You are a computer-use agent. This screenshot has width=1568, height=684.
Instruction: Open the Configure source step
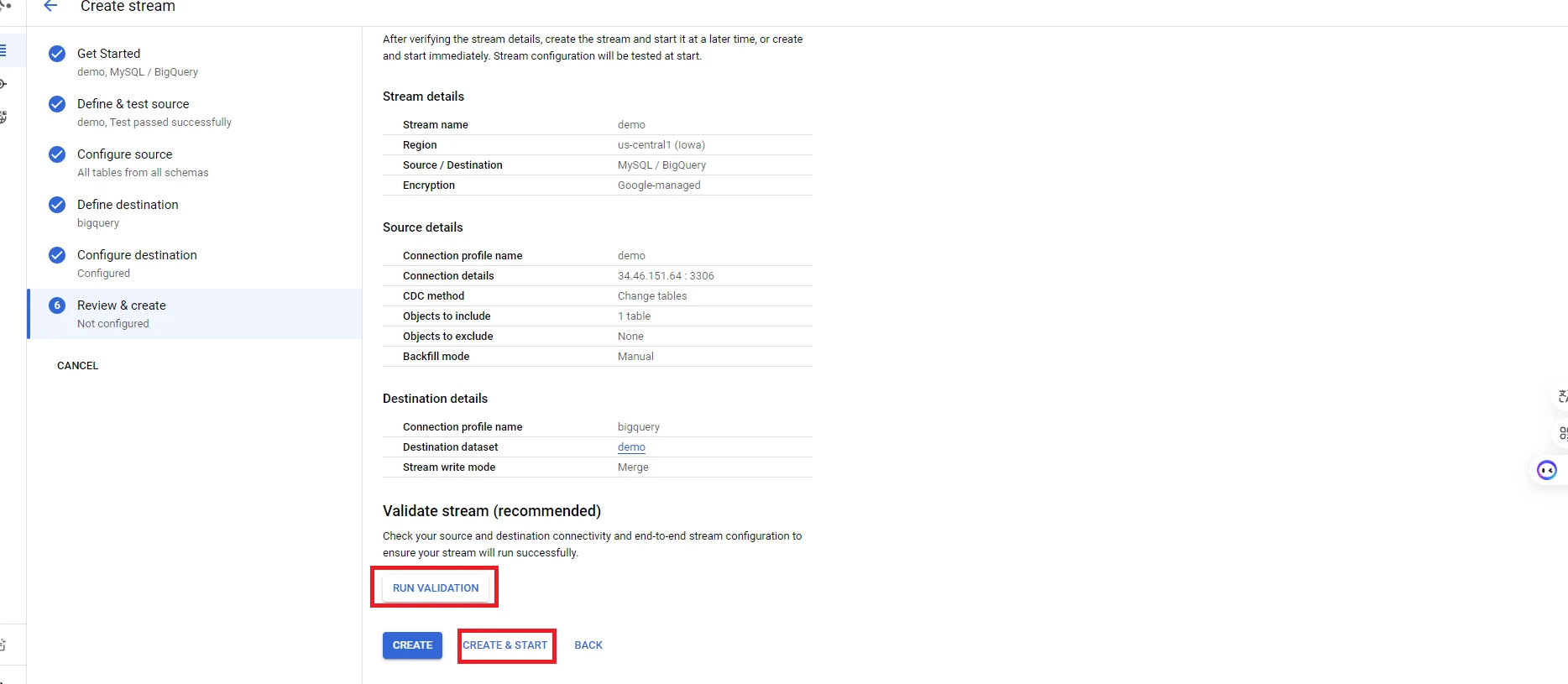pos(124,154)
